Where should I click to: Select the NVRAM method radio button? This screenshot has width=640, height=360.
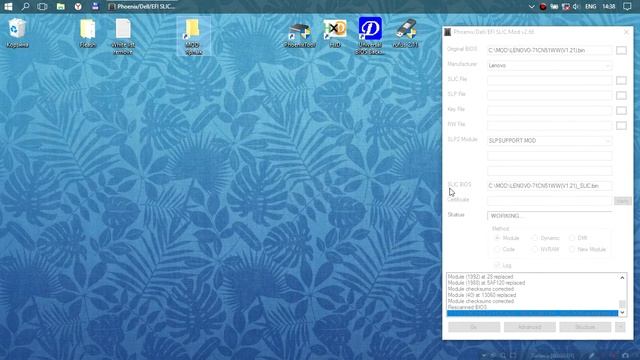(535, 249)
